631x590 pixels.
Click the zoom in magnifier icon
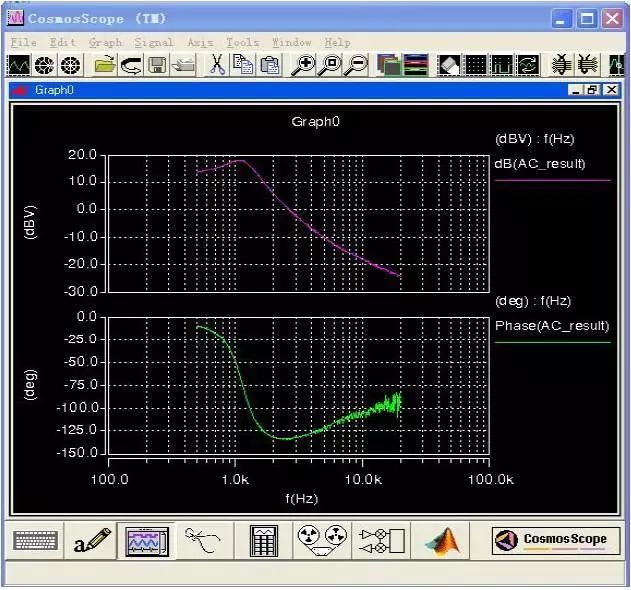[x=303, y=64]
